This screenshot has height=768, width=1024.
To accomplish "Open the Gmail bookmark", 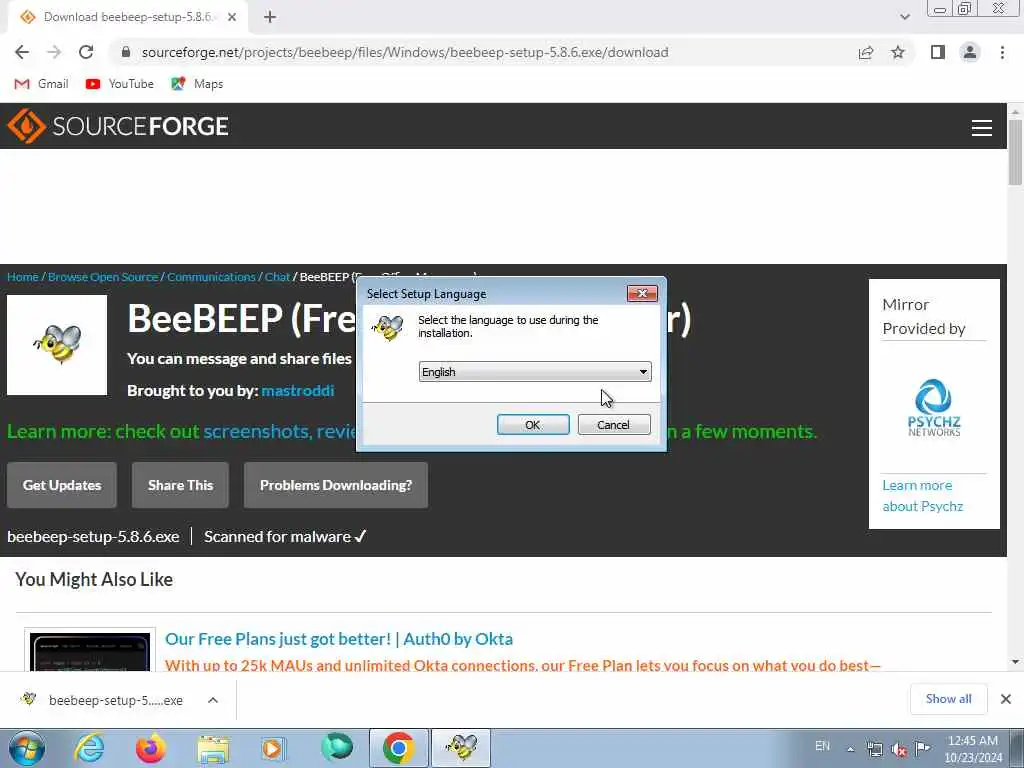I will pyautogui.click(x=41, y=84).
